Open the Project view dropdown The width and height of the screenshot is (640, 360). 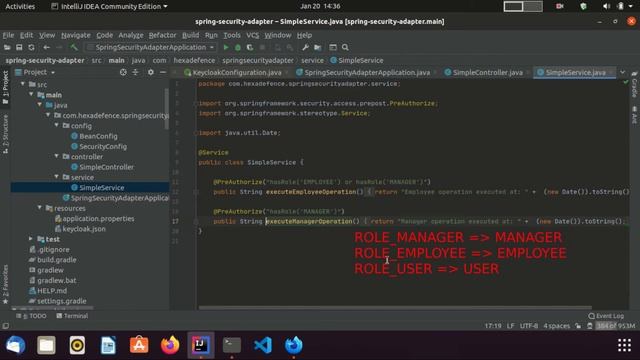pyautogui.click(x=35, y=72)
